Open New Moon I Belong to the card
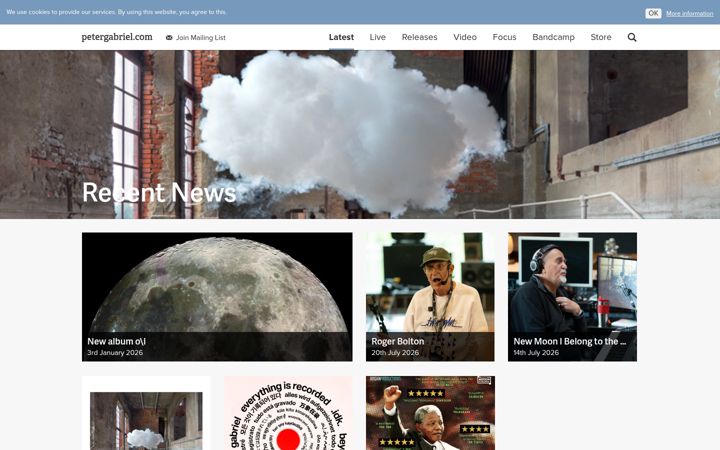Screen dimensions: 720x450 click(x=572, y=297)
